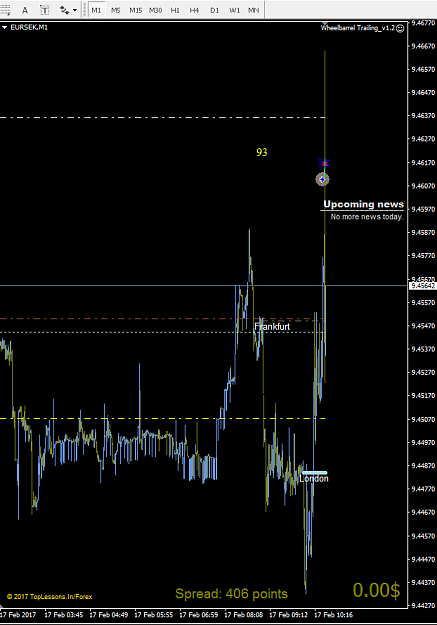Select the Frankfurt session label
The height and width of the screenshot is (625, 437).
[272, 327]
